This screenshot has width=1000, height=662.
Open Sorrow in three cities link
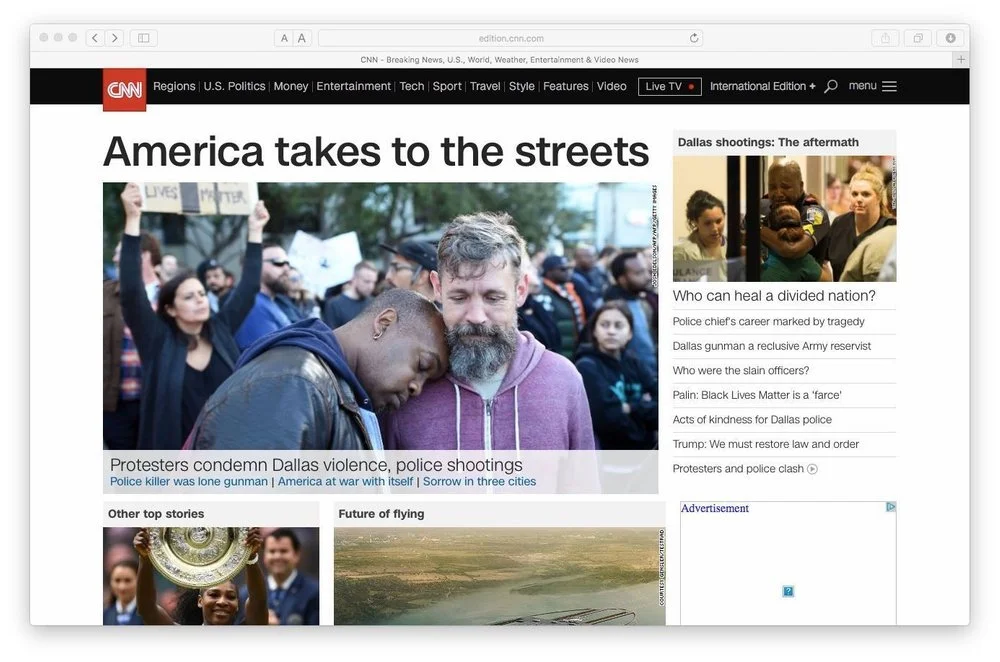coord(480,482)
